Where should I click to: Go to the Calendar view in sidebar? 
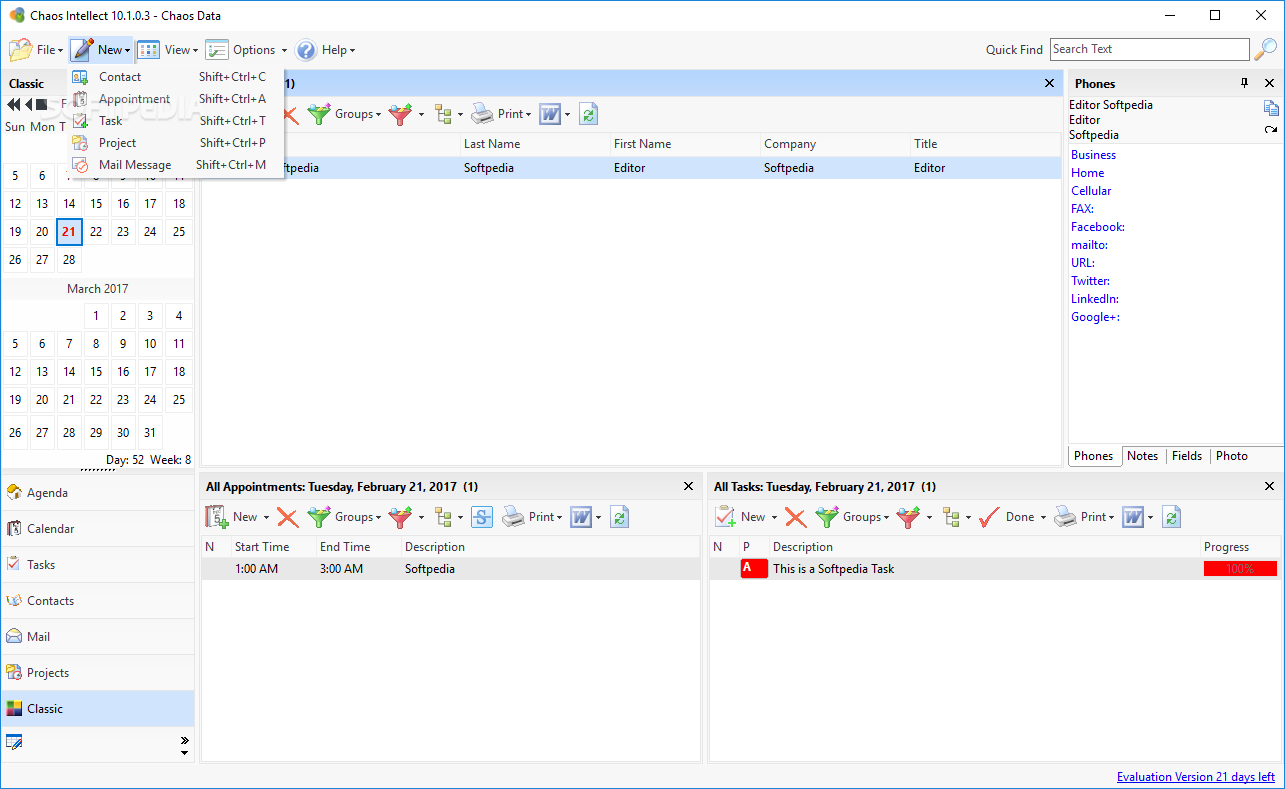pyautogui.click(x=98, y=529)
